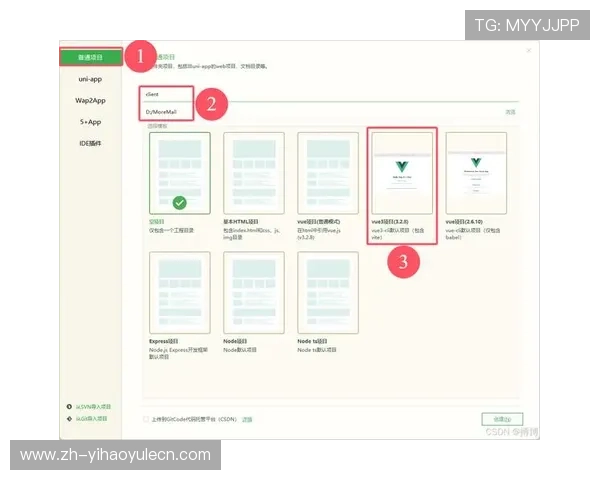Pick the vue项目(普通模式) template

pos(328,170)
